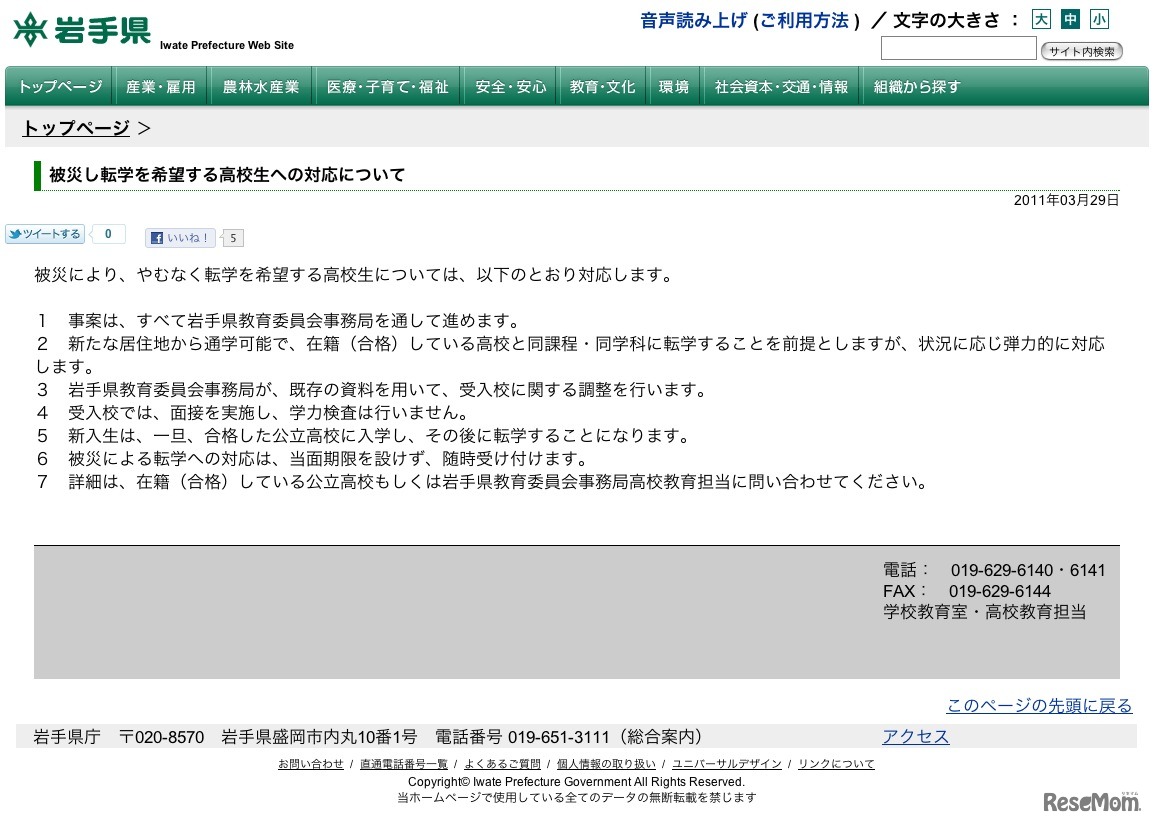
Task: Click the サイト内検索 search button
Action: (1081, 51)
